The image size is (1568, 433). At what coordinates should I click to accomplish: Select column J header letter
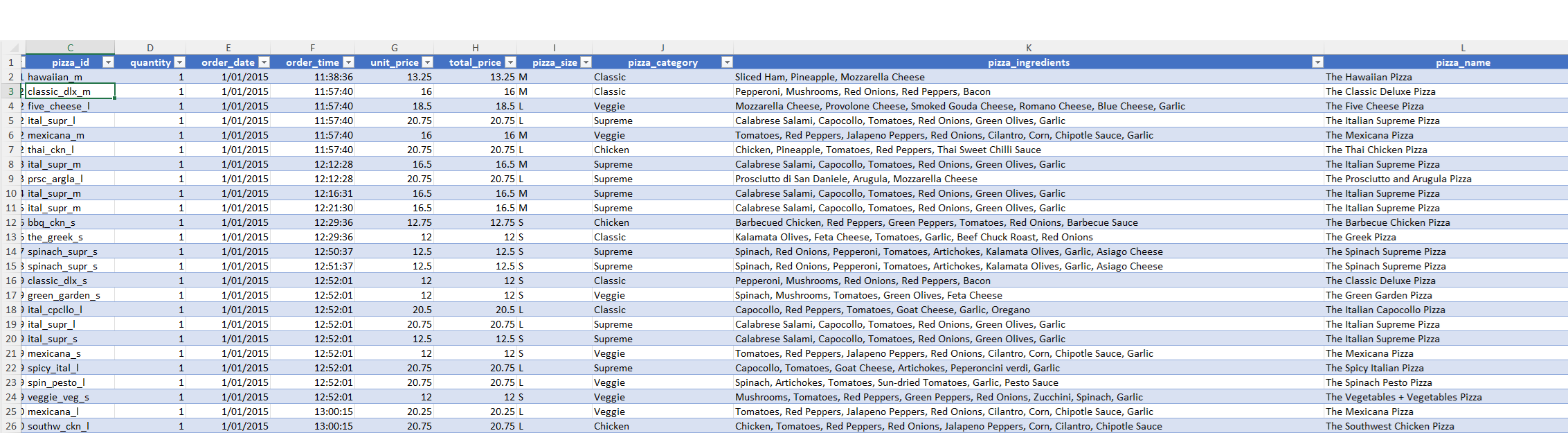coord(663,48)
